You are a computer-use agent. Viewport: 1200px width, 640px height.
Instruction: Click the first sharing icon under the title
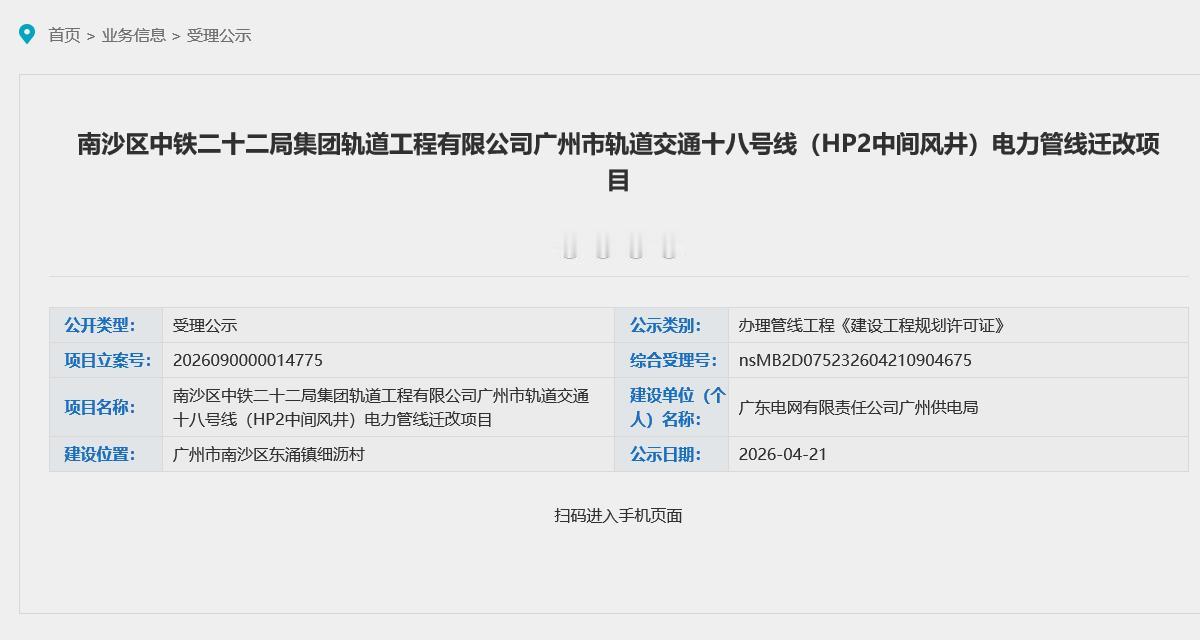click(572, 243)
